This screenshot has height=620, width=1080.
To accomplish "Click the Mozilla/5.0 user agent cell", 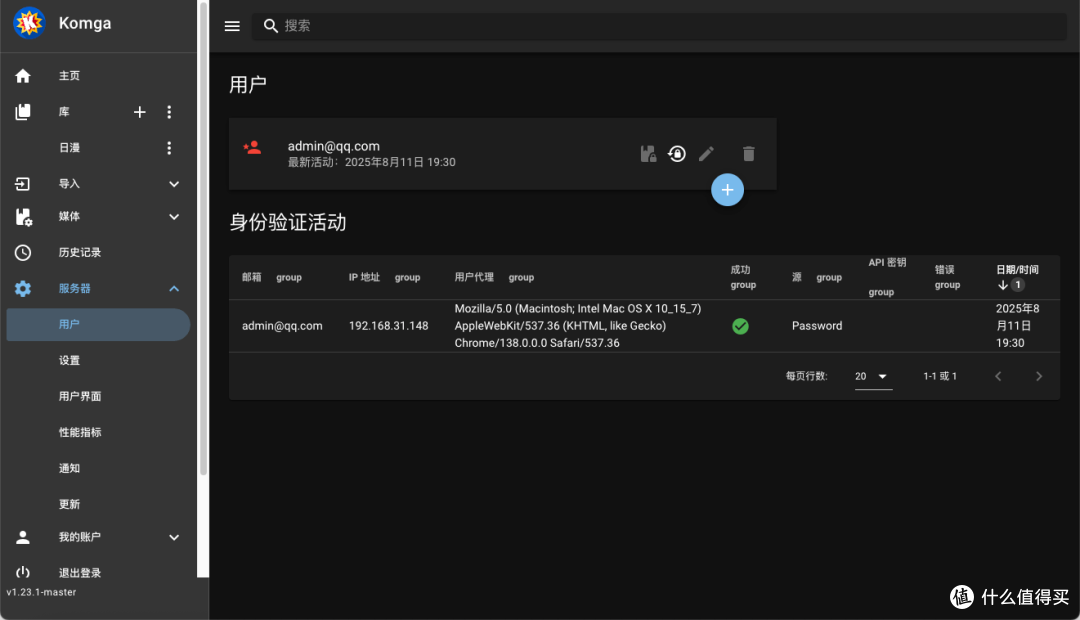I will point(578,326).
